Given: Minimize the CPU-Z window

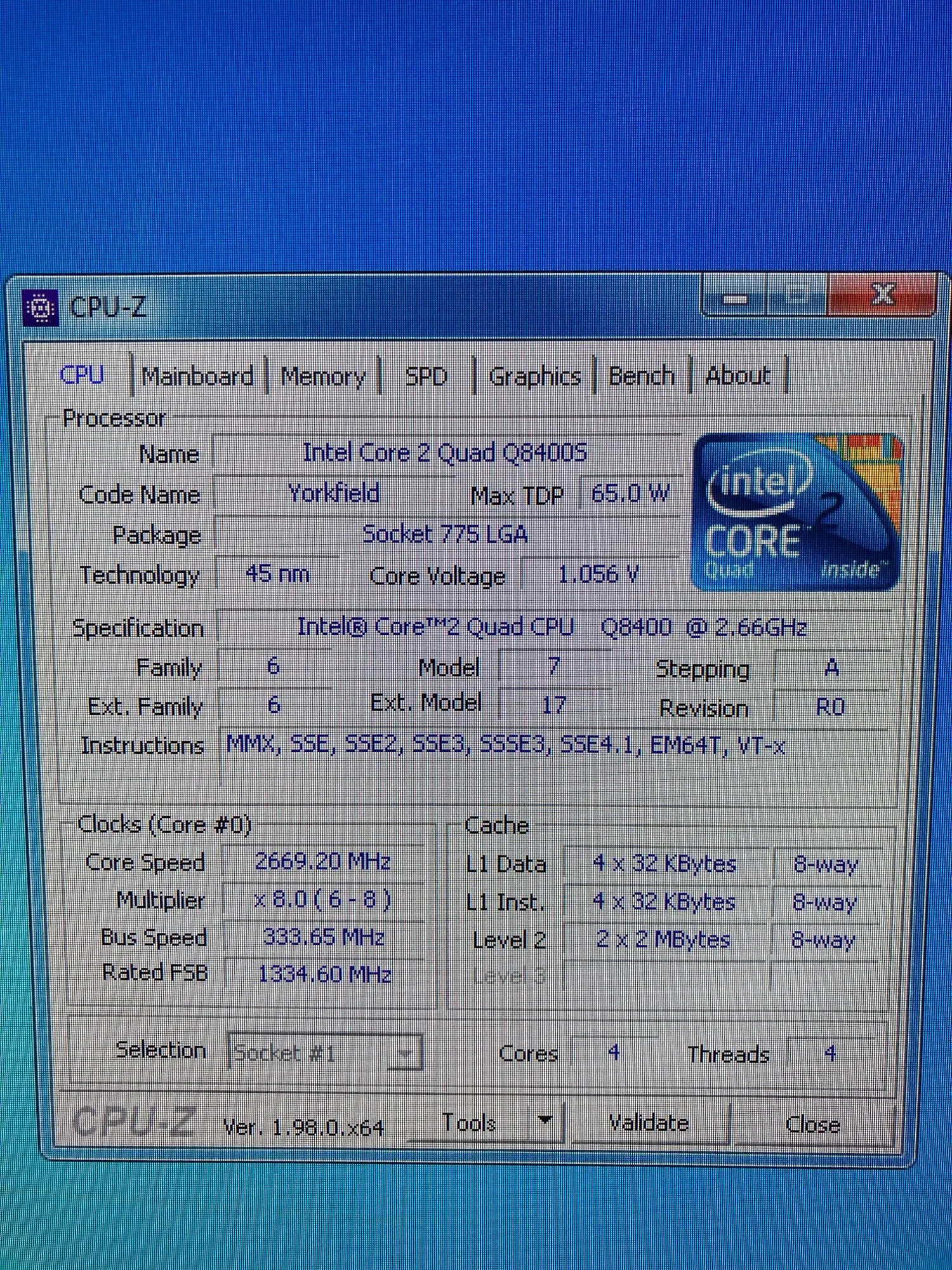Looking at the screenshot, I should pyautogui.click(x=735, y=297).
